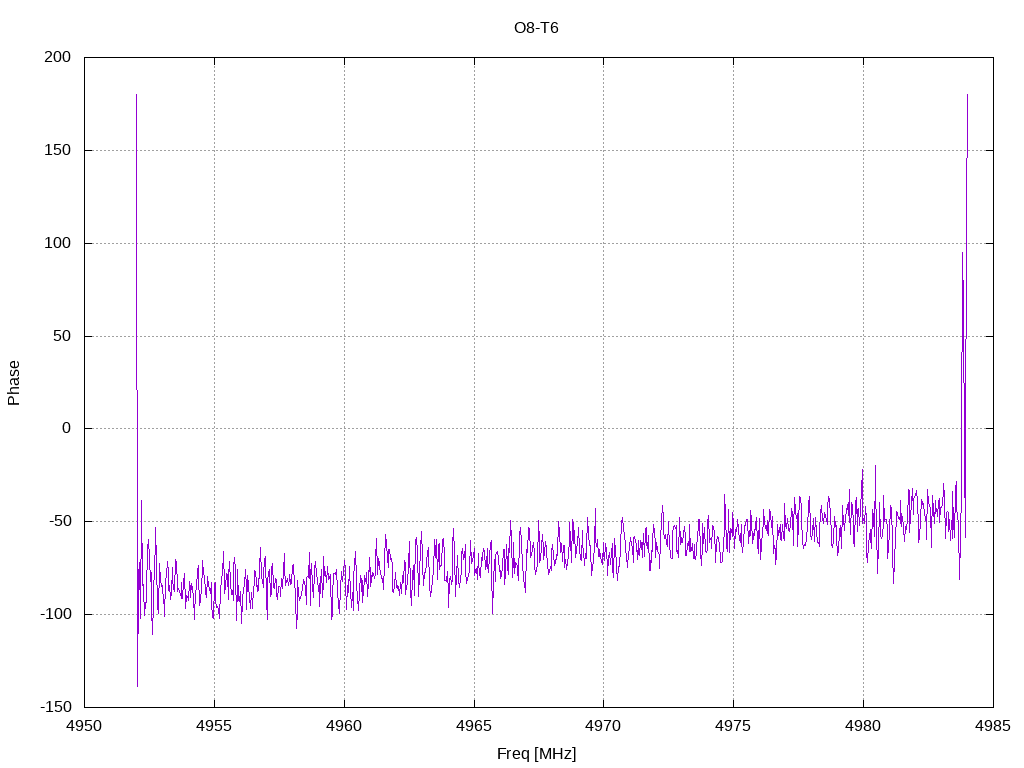Image resolution: width=1024 pixels, height=768 pixels.
Task: Click the x-axis tick label 4980
Action: tap(863, 726)
